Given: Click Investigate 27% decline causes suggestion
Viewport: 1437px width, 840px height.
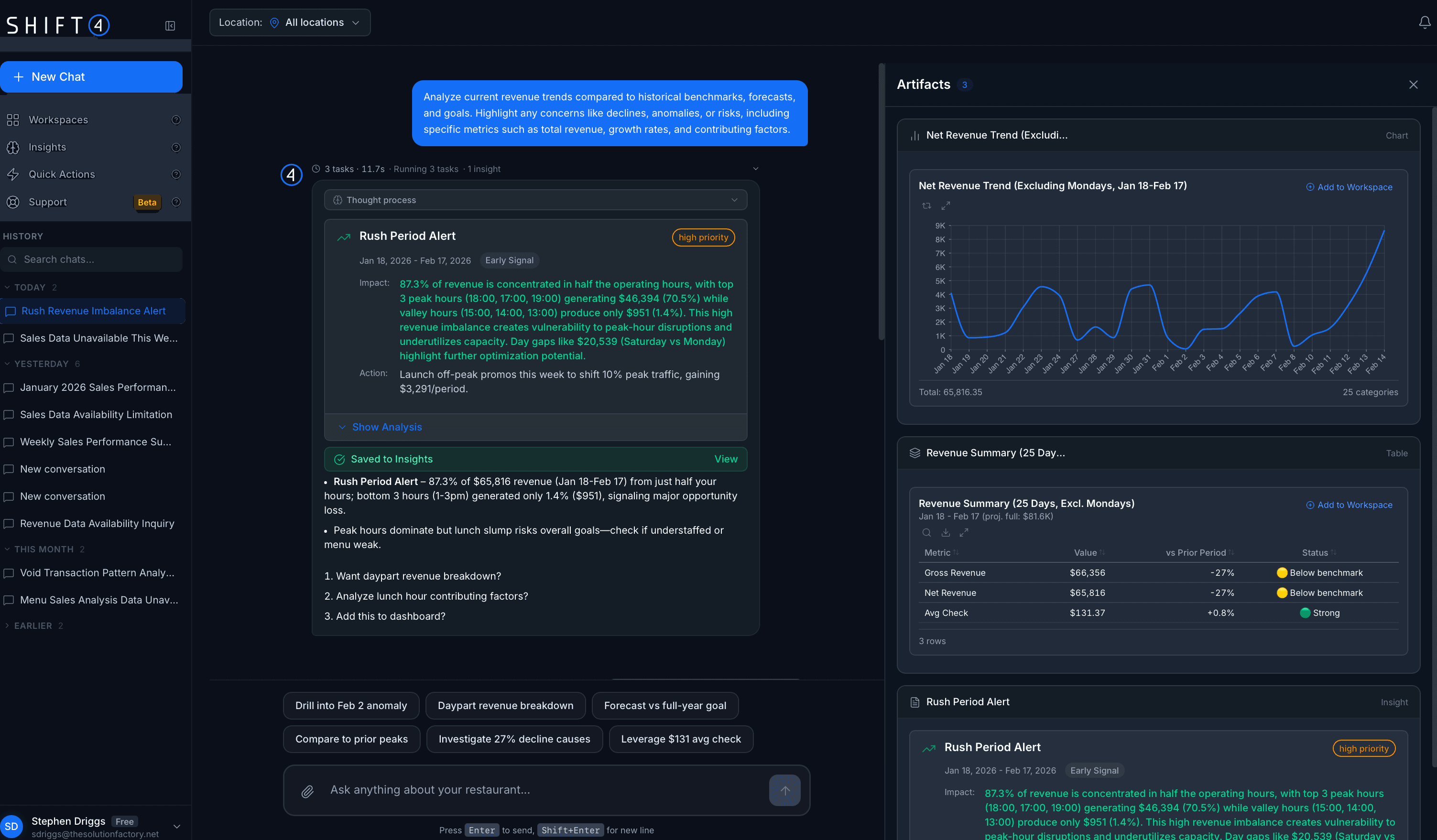Looking at the screenshot, I should coord(514,739).
